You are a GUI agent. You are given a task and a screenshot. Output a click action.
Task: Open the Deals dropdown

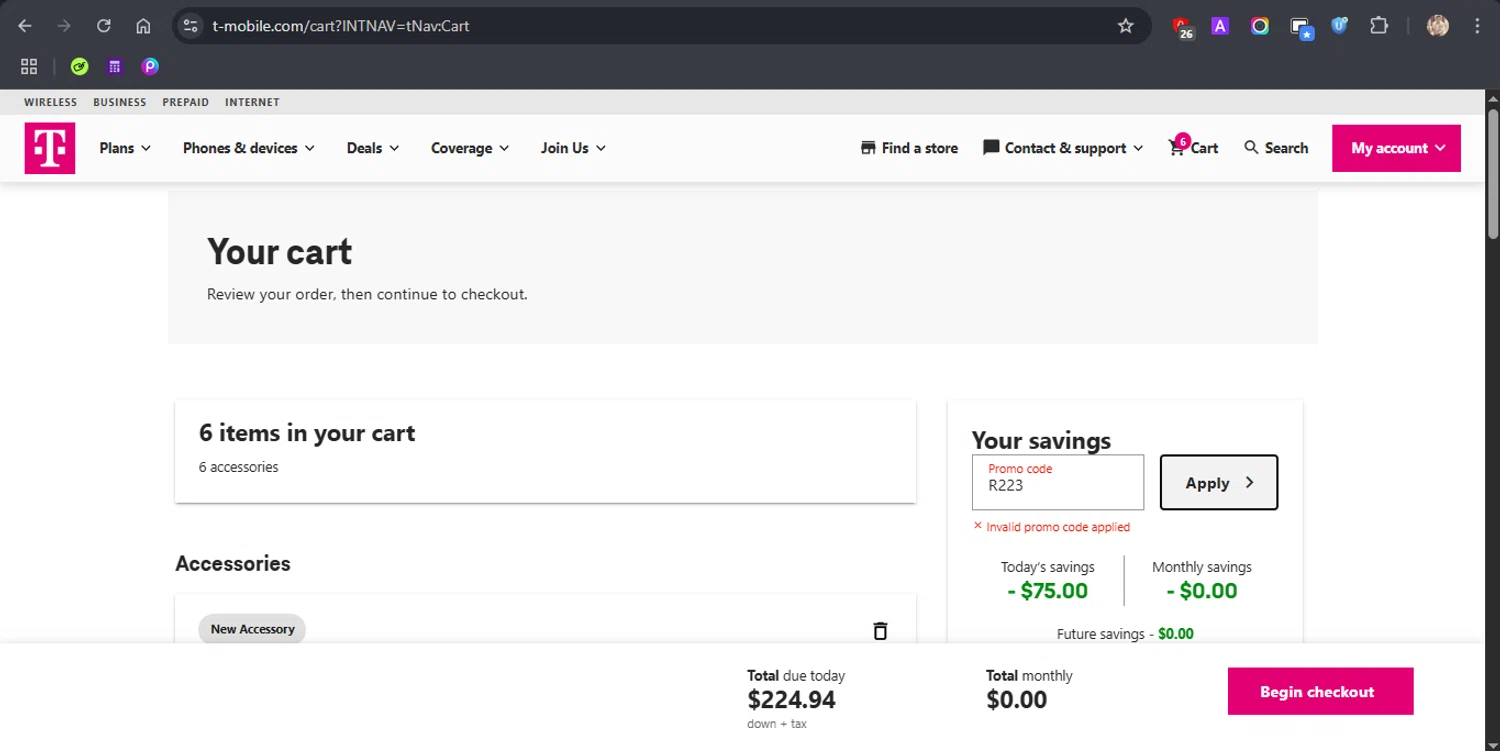tap(373, 148)
